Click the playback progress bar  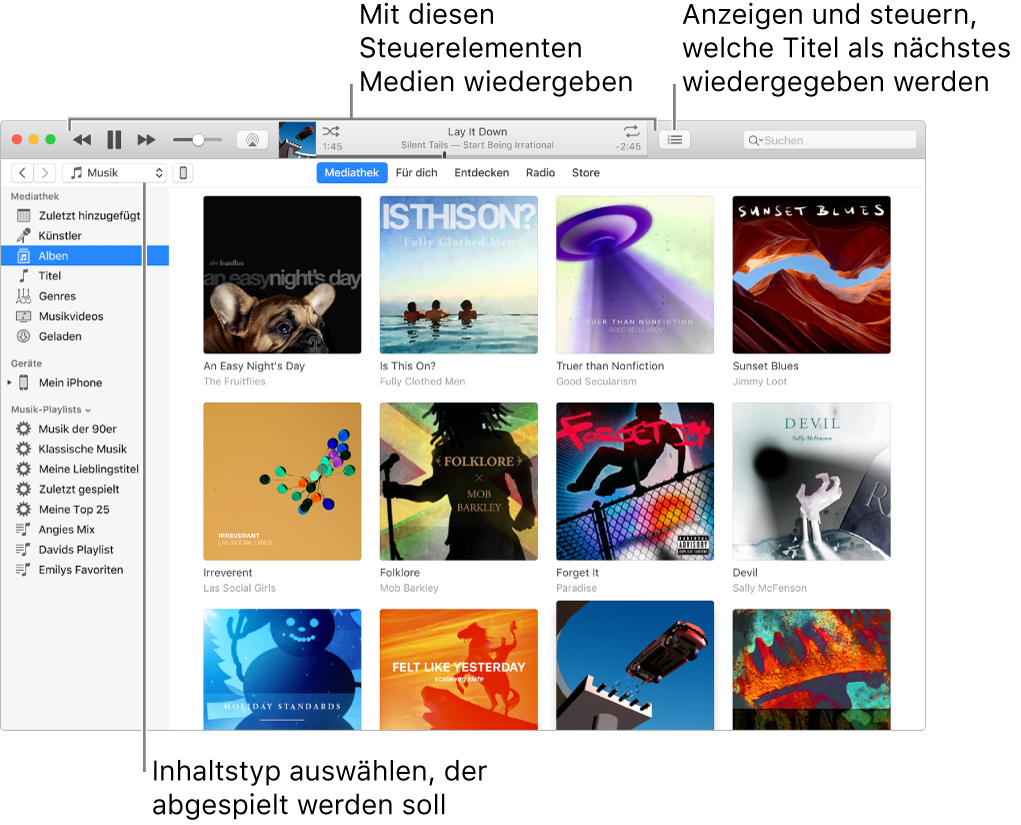(479, 155)
